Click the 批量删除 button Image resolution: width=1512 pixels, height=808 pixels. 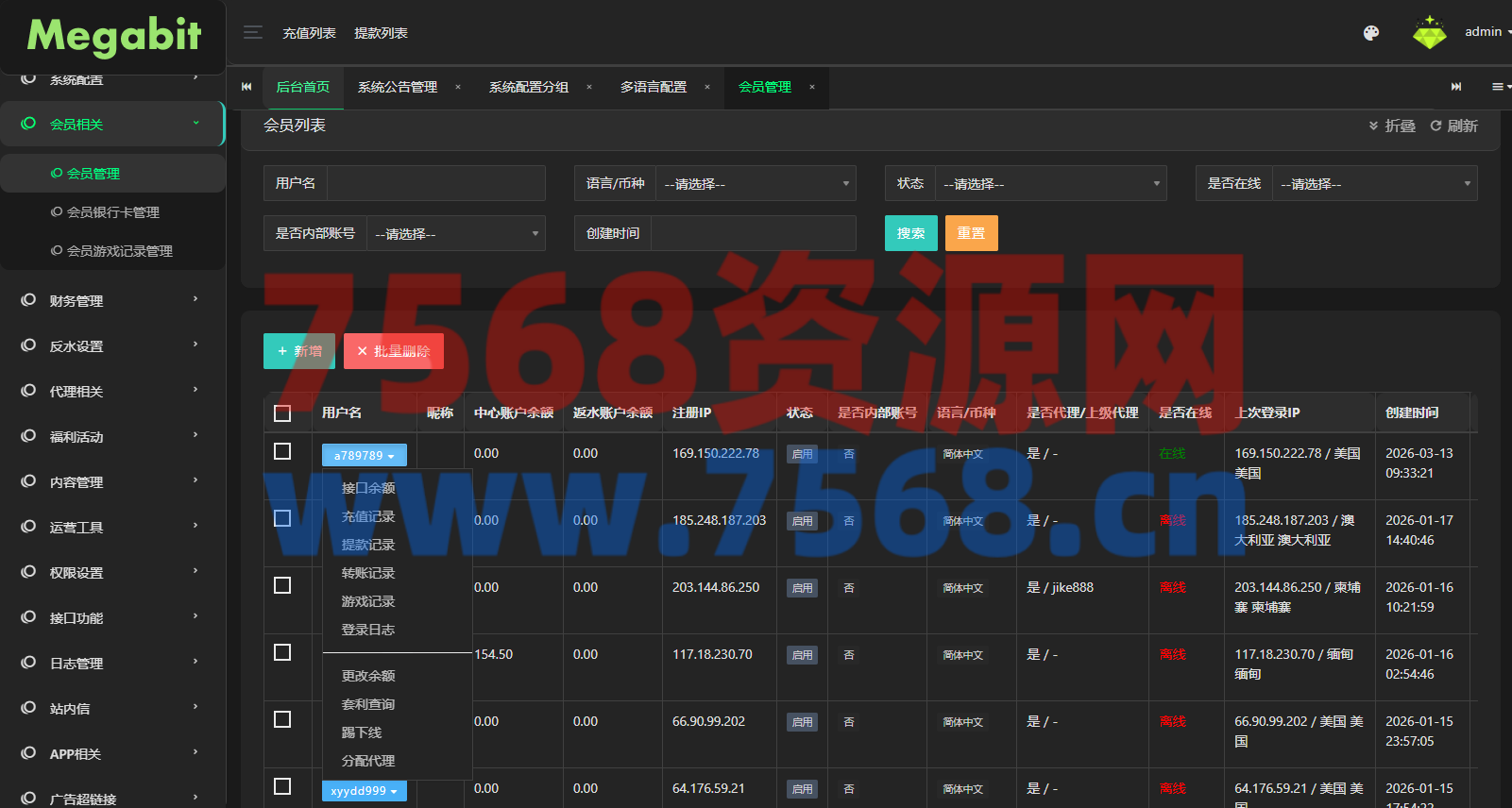pyautogui.click(x=394, y=351)
